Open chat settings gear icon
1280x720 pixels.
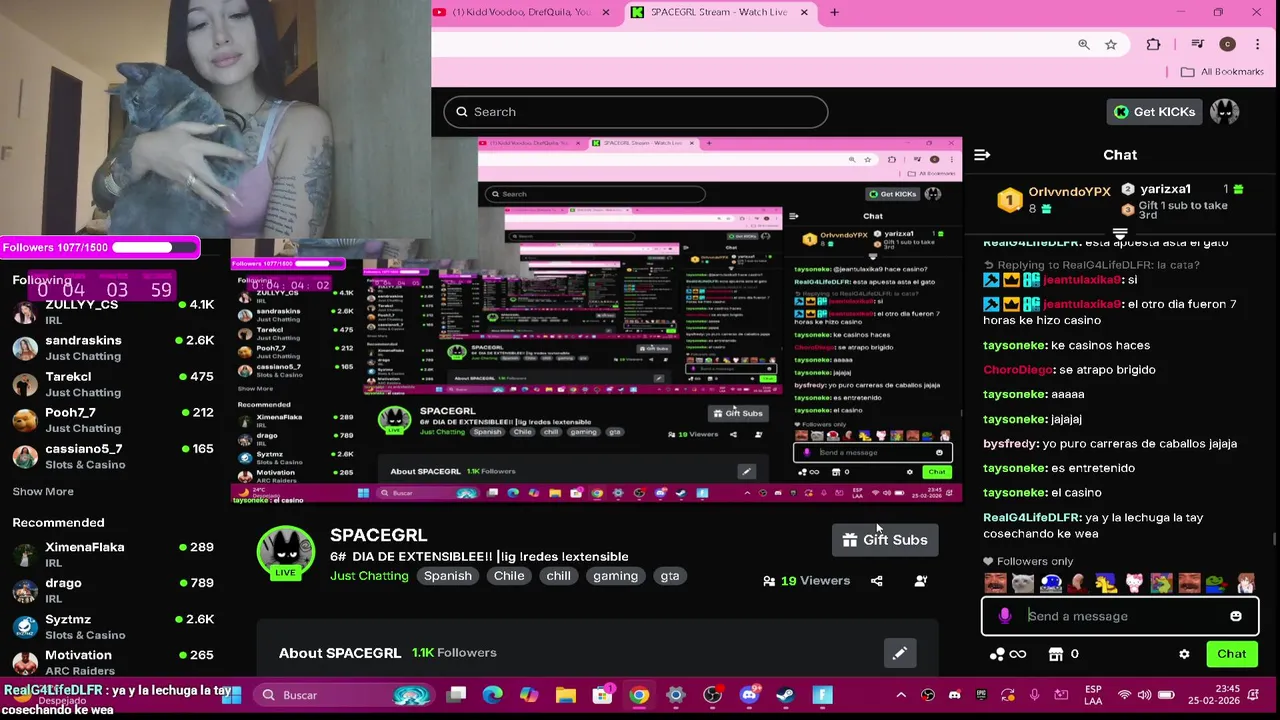(x=1184, y=654)
